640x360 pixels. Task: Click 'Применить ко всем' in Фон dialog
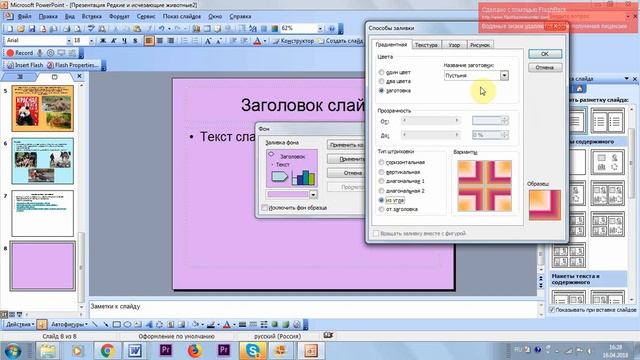tap(346, 145)
